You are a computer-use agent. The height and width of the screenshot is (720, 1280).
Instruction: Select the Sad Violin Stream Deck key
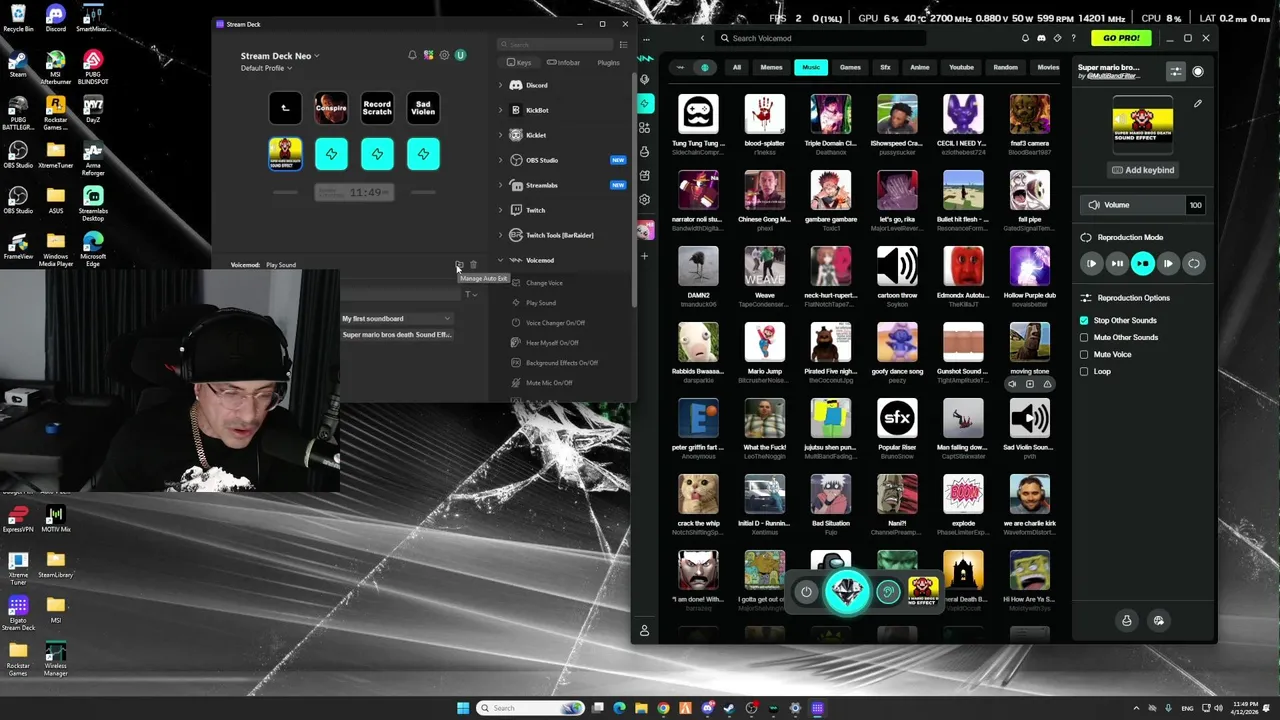[423, 108]
